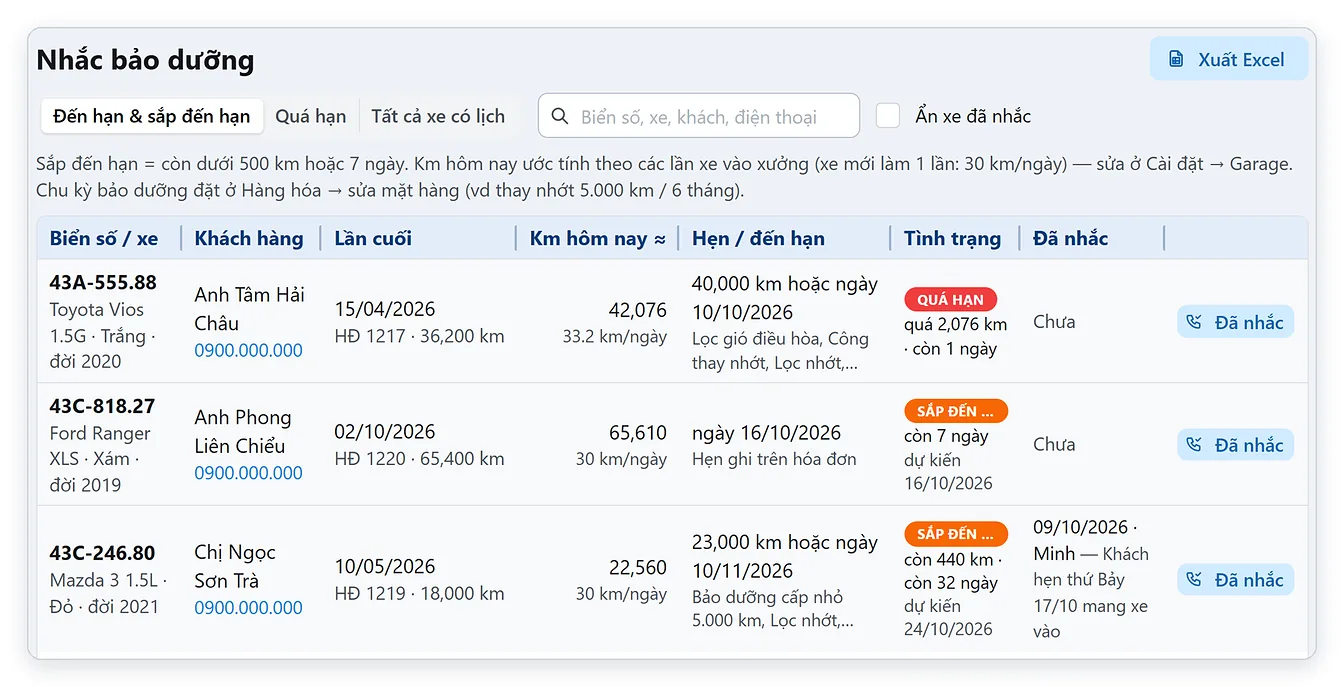Click the km value 22,560
Image resolution: width=1344 pixels, height=687 pixels.
pyautogui.click(x=637, y=567)
